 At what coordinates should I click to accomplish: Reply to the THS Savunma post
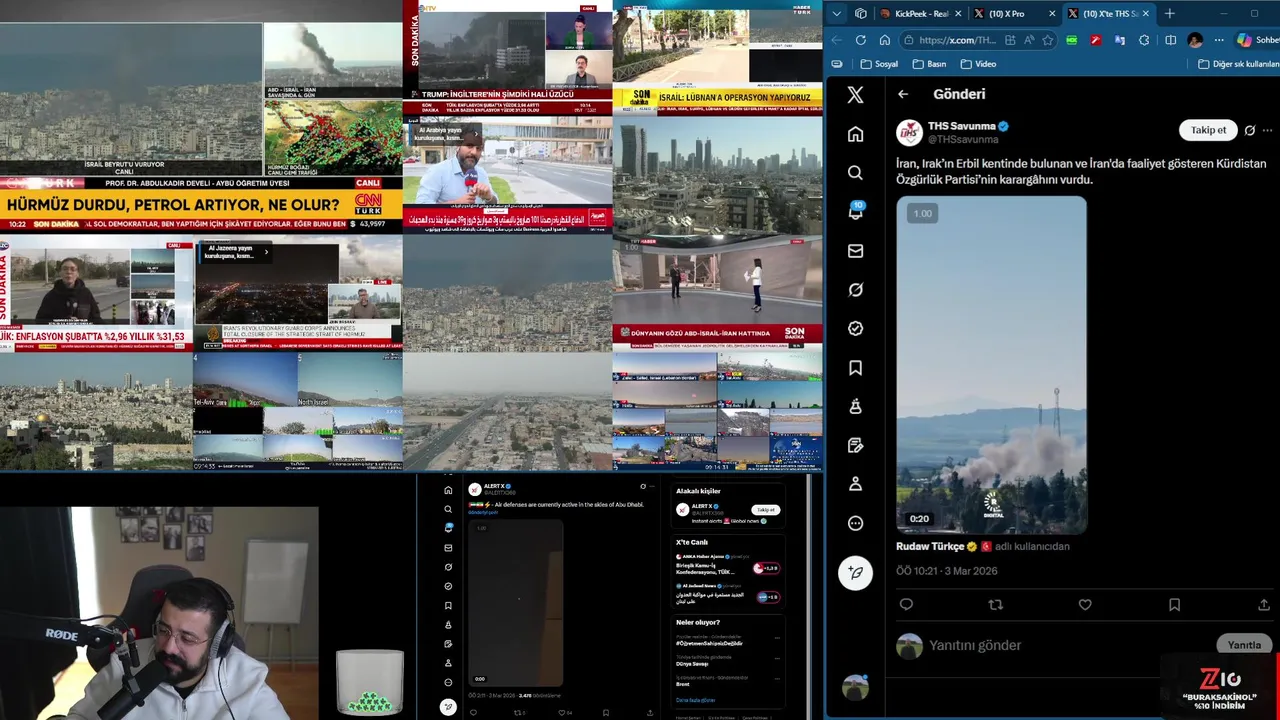click(x=906, y=604)
